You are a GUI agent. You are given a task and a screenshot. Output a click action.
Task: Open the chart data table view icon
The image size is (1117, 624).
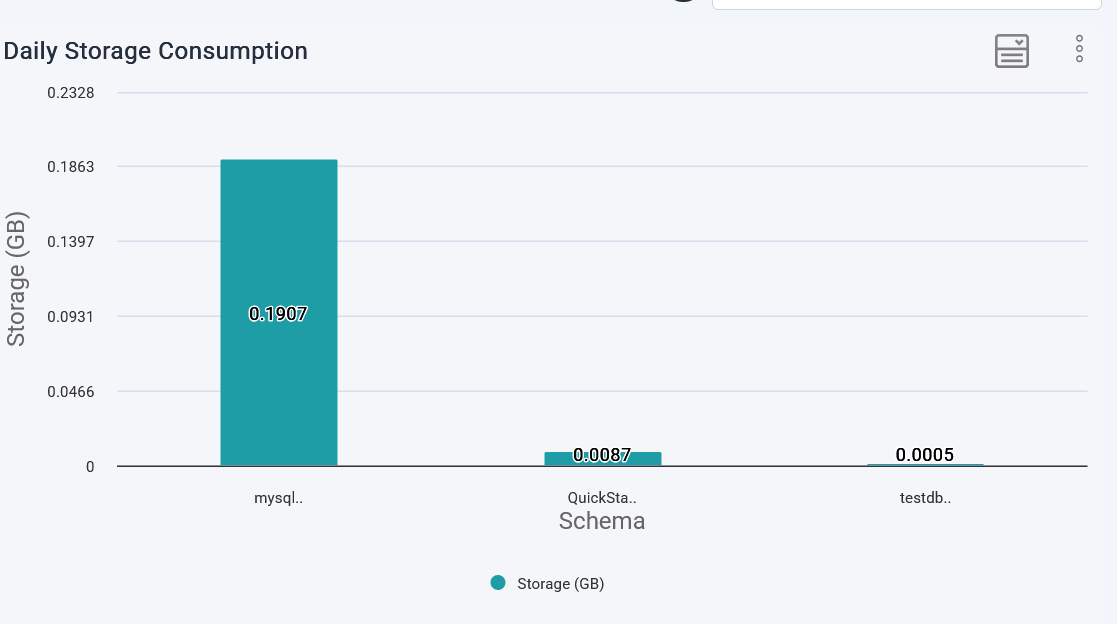click(1011, 50)
